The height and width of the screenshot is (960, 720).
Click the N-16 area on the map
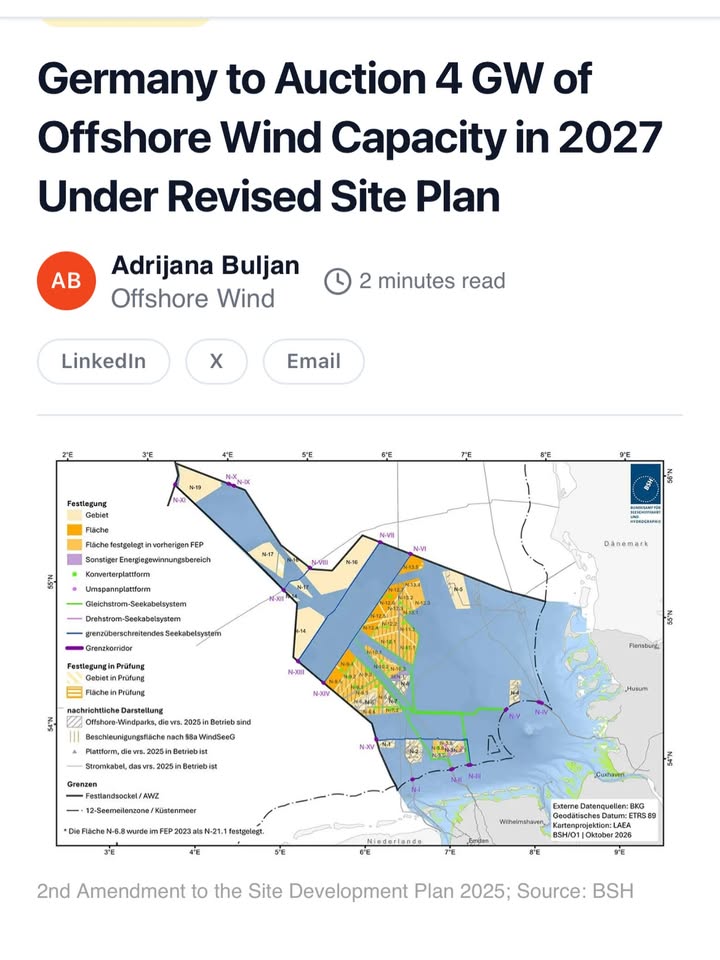click(x=351, y=561)
